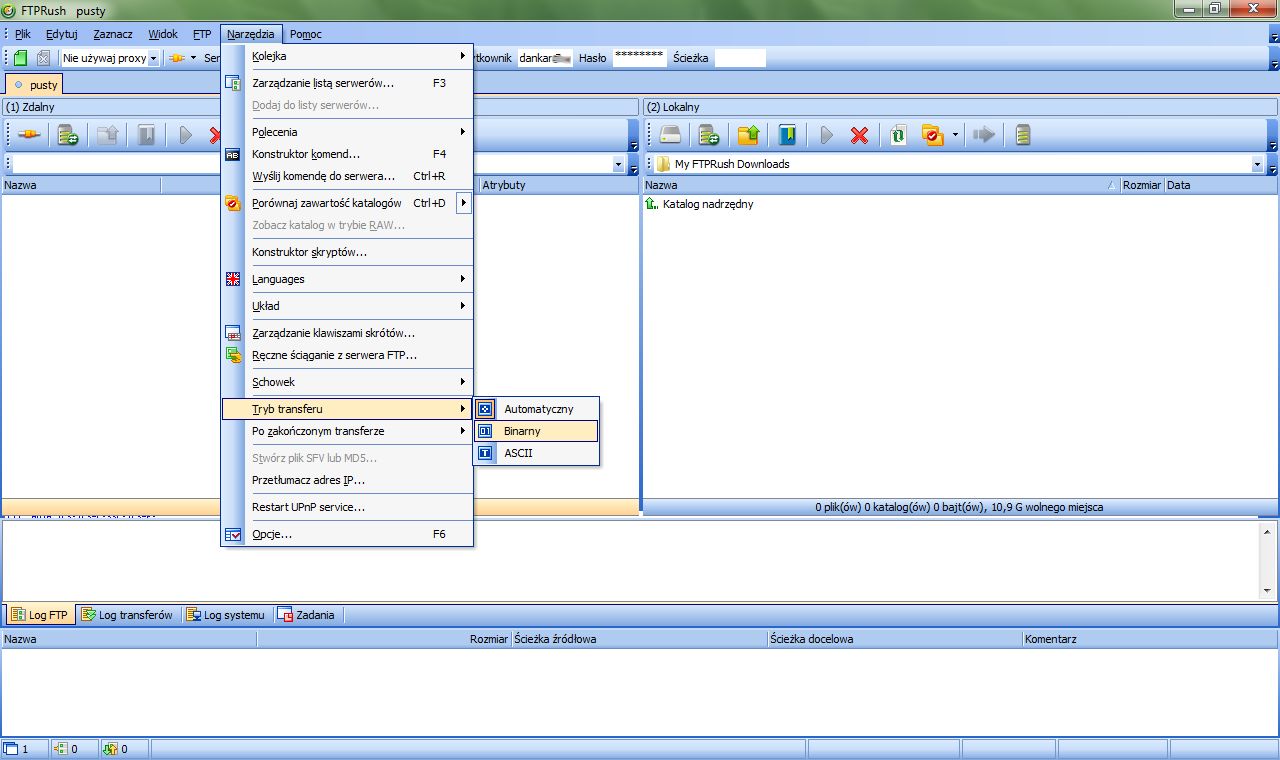Click the local drive icon in Lokalny toolbar
Screen dimensions: 1280x760
point(670,135)
